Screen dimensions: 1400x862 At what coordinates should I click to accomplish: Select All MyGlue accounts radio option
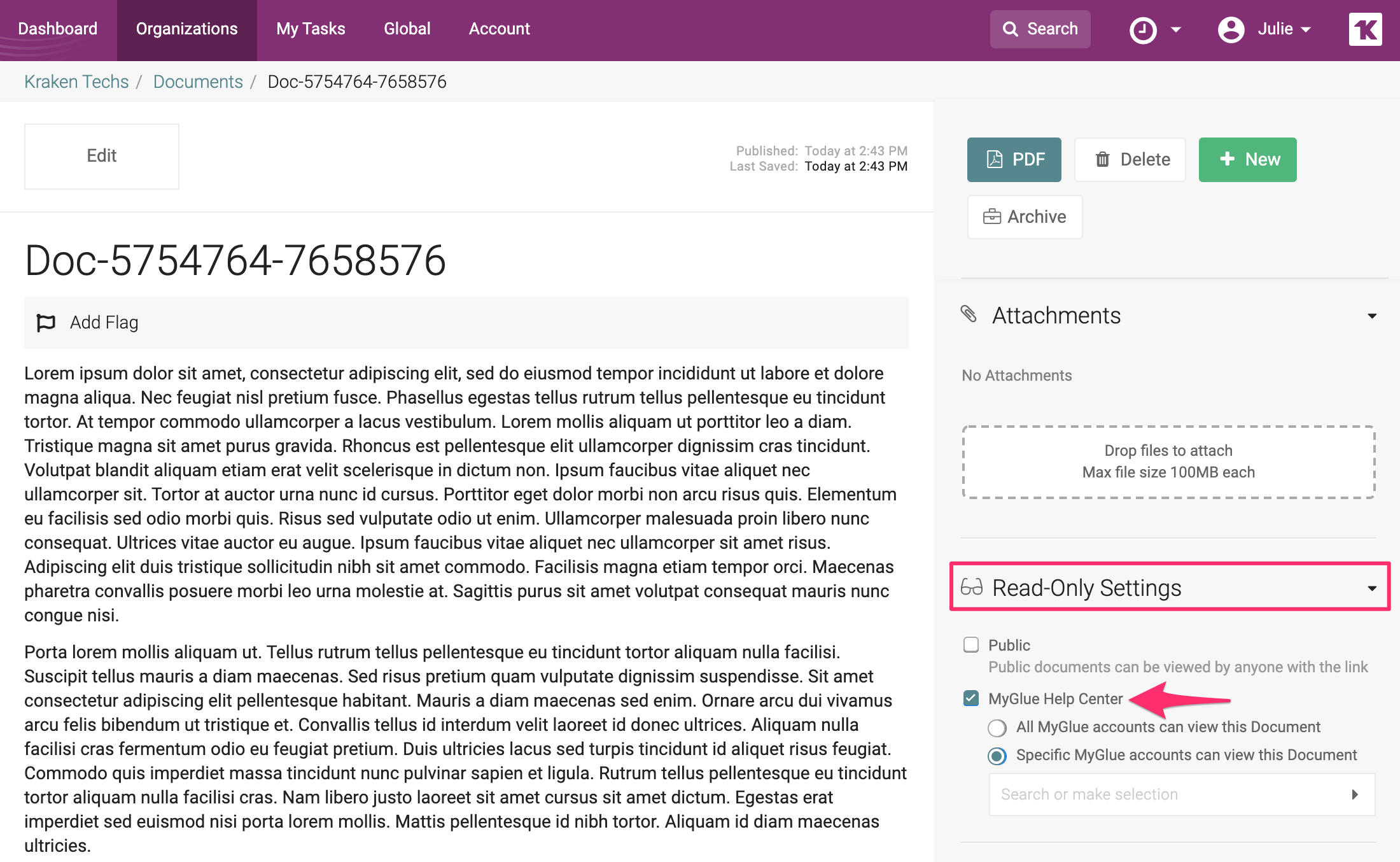coord(997,727)
